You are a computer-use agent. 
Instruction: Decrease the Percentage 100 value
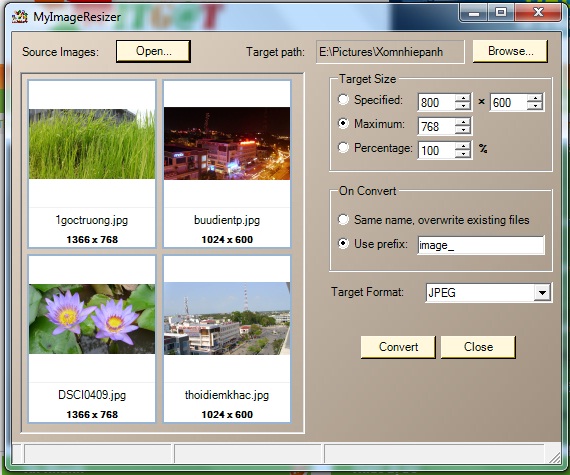tap(463, 154)
